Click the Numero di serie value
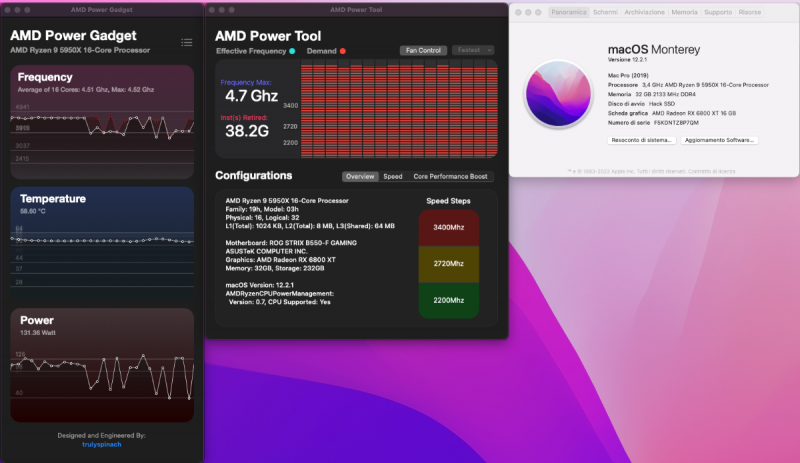800x463 pixels. point(676,123)
